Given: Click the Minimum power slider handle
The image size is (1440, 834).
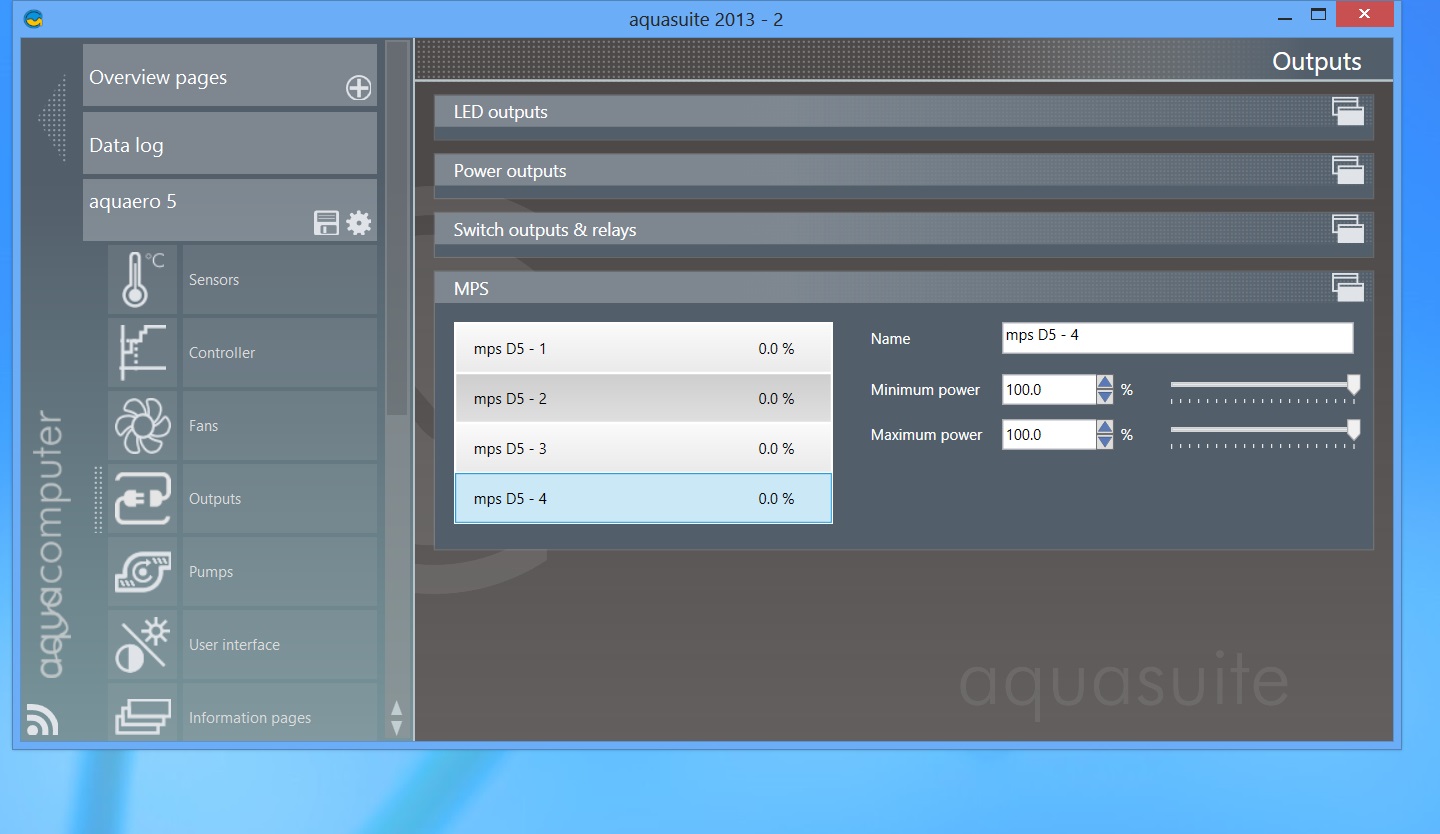Looking at the screenshot, I should click(x=1353, y=385).
